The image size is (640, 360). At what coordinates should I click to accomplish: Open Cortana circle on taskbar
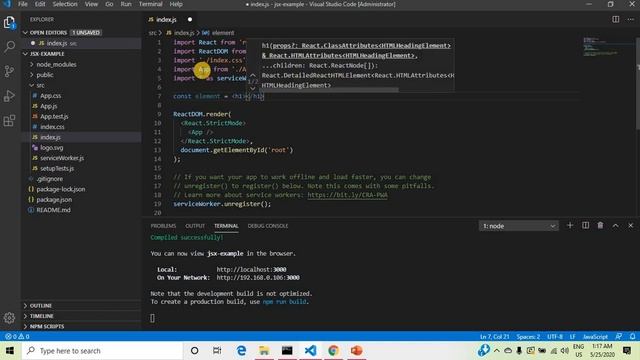tap(194, 351)
